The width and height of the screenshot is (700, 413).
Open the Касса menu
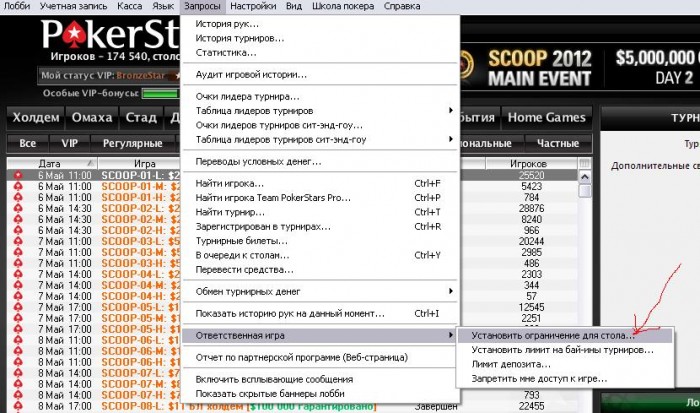130,6
